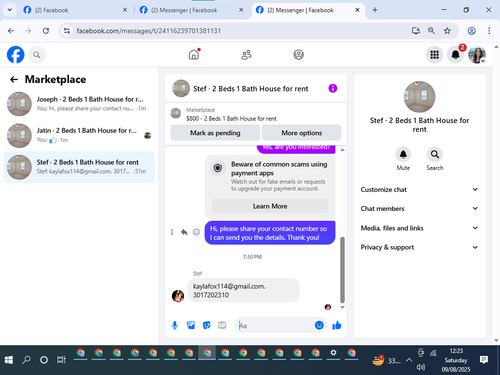The image size is (500, 375).
Task: Click chat scroll down arrow
Action: 342,307
